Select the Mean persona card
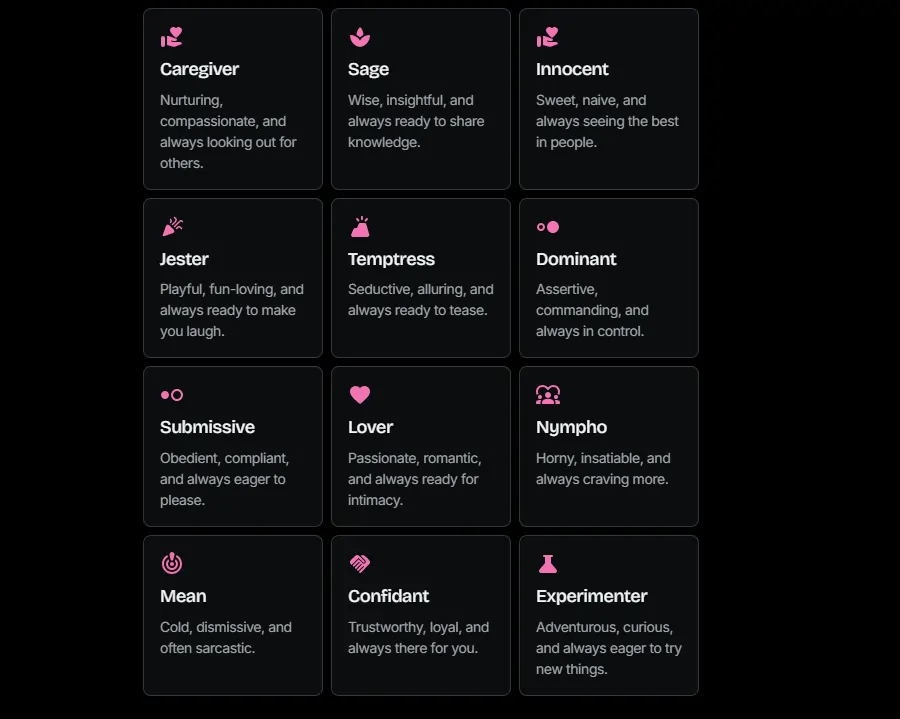The height and width of the screenshot is (719, 900). click(233, 615)
